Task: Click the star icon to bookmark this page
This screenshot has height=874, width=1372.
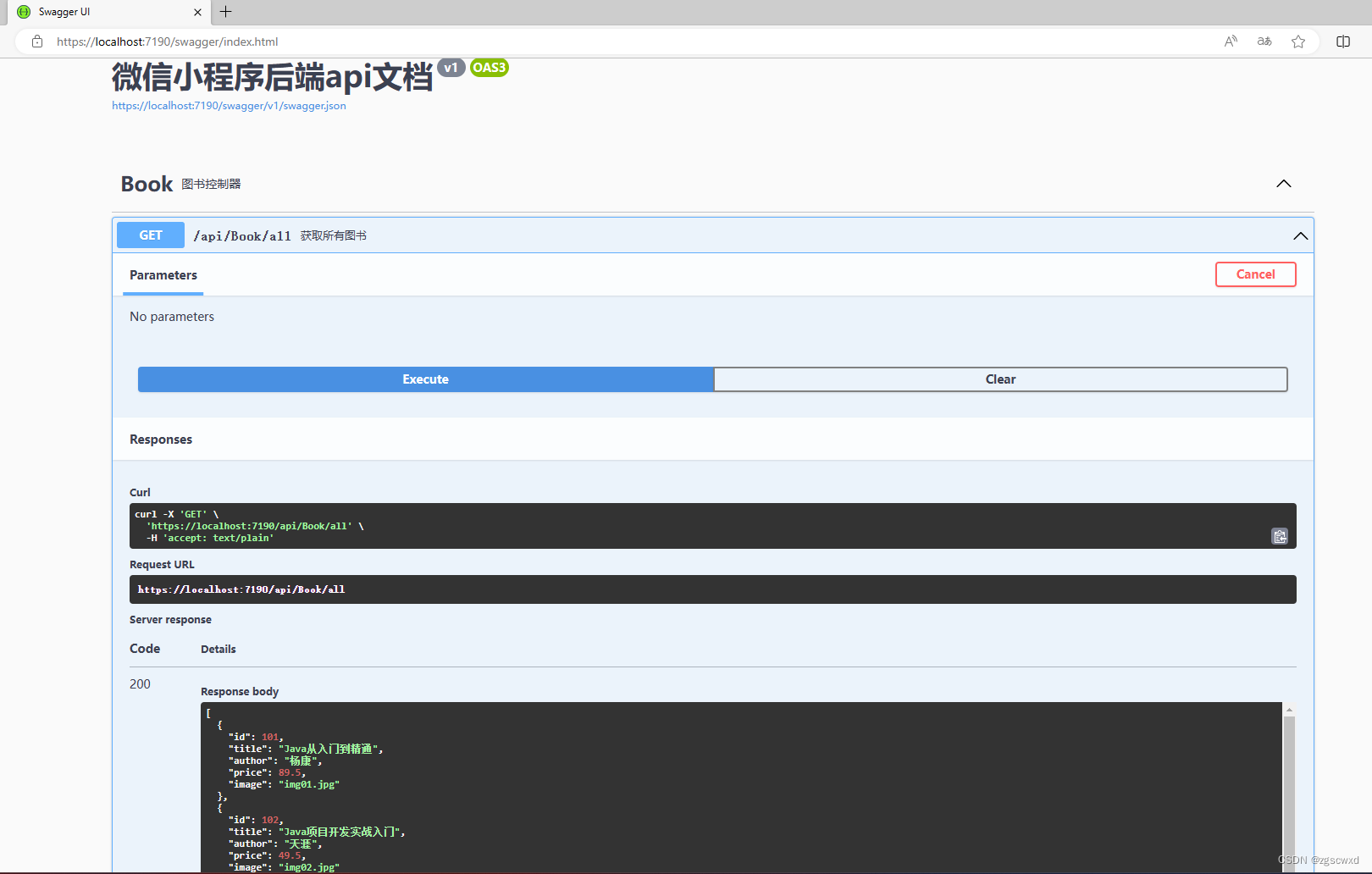Action: point(1298,41)
